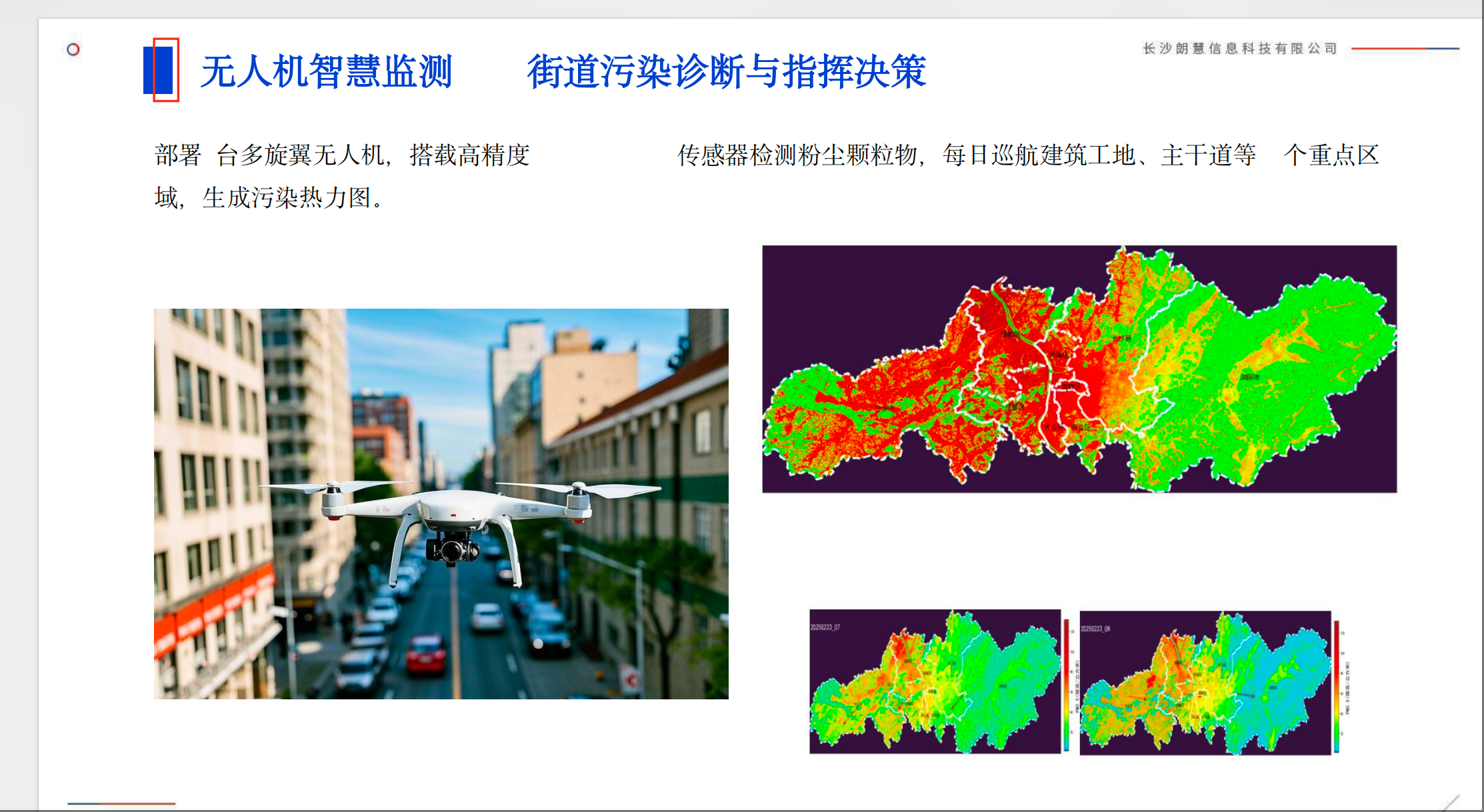Click the text 台多旋翼无人机
The height and width of the screenshot is (812, 1484).
tap(299, 155)
